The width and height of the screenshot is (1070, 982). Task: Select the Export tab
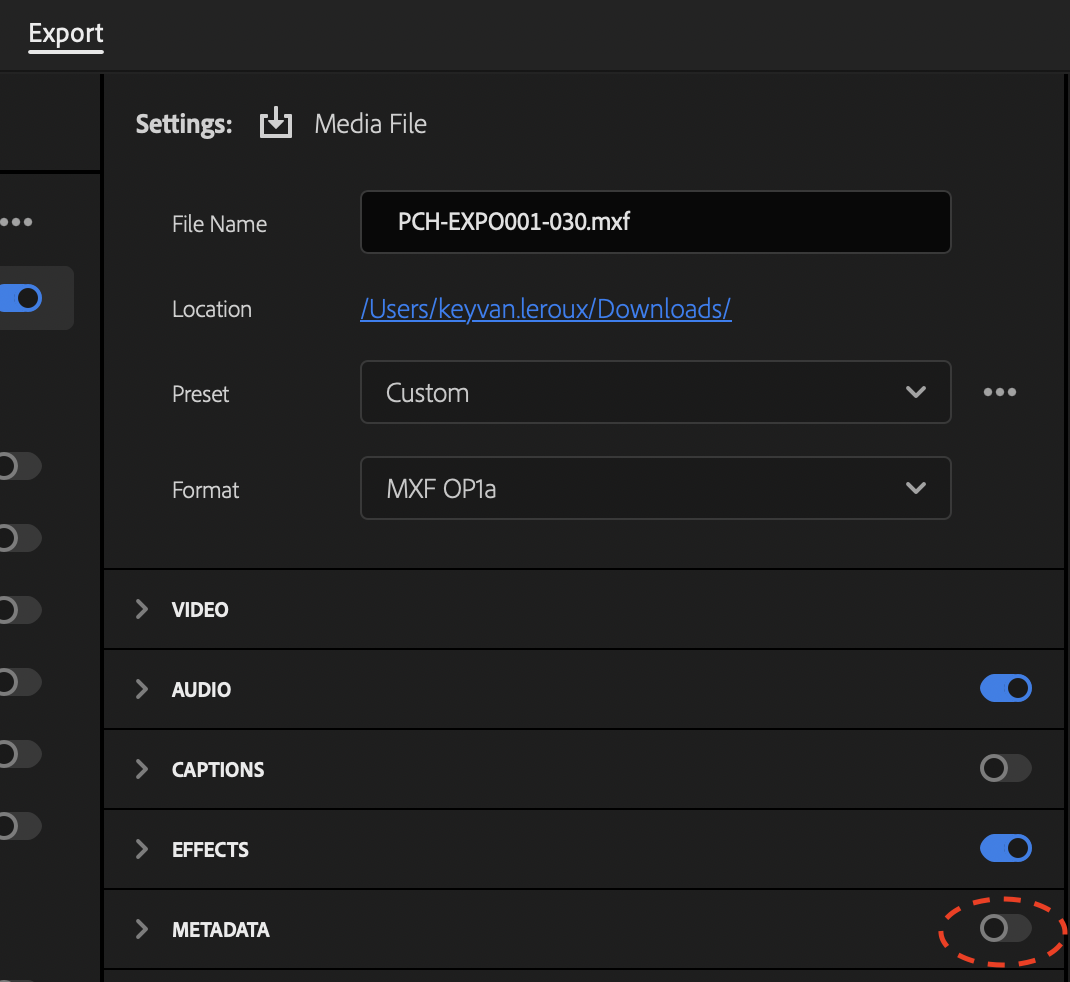[65, 33]
